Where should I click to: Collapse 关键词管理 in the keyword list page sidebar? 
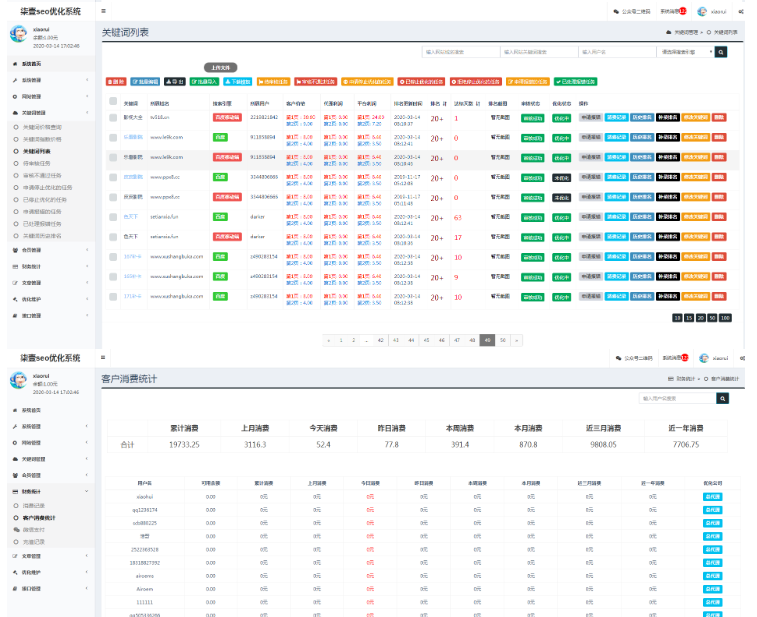45,114
